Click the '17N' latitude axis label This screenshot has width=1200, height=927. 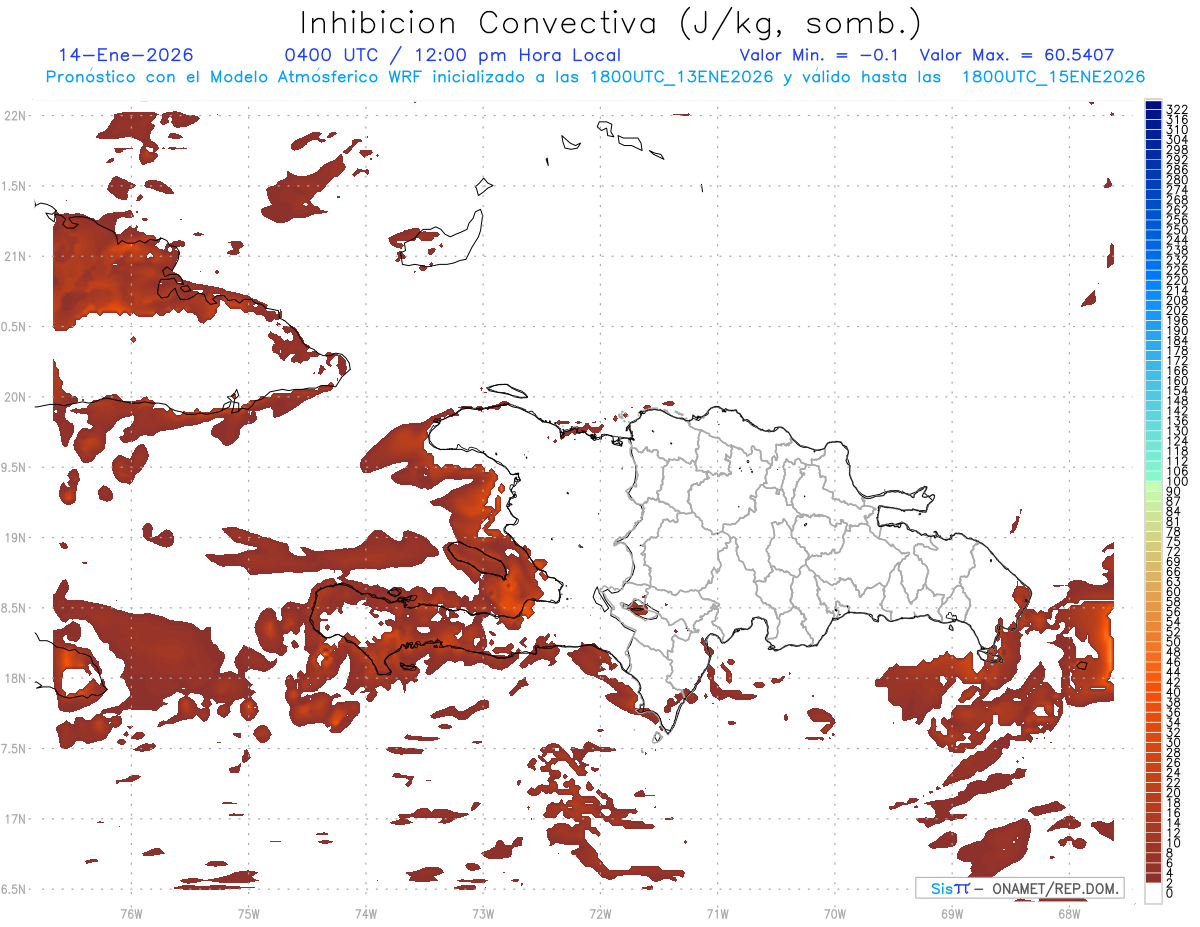point(15,819)
